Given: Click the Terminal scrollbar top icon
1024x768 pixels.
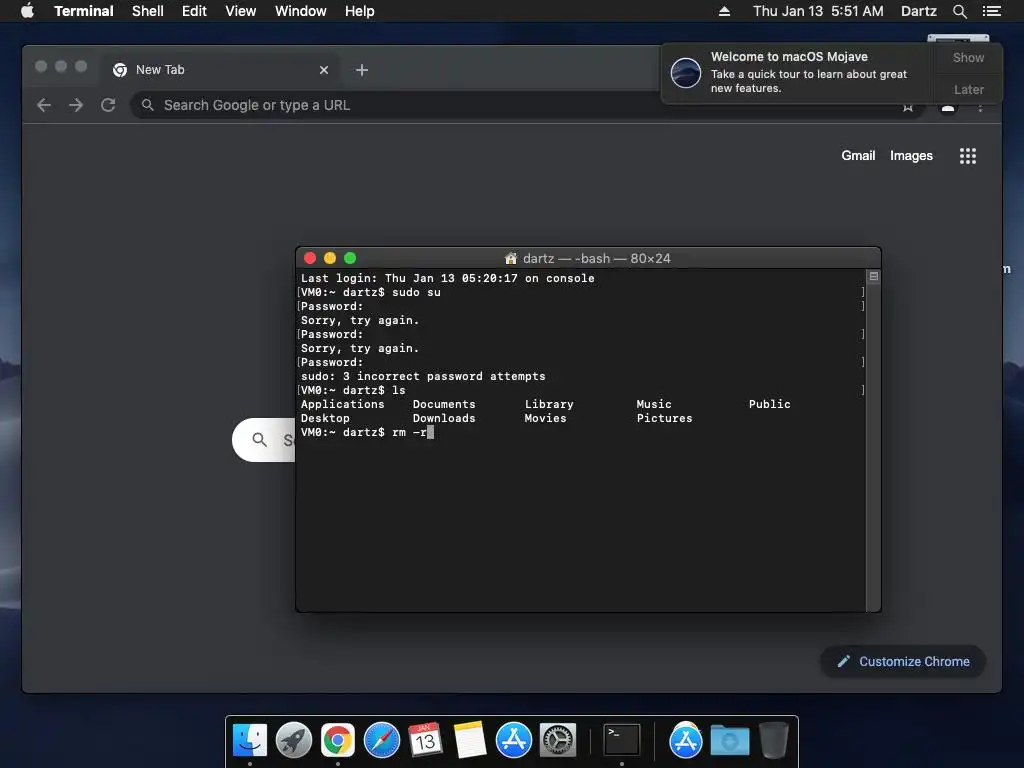Looking at the screenshot, I should 873,276.
